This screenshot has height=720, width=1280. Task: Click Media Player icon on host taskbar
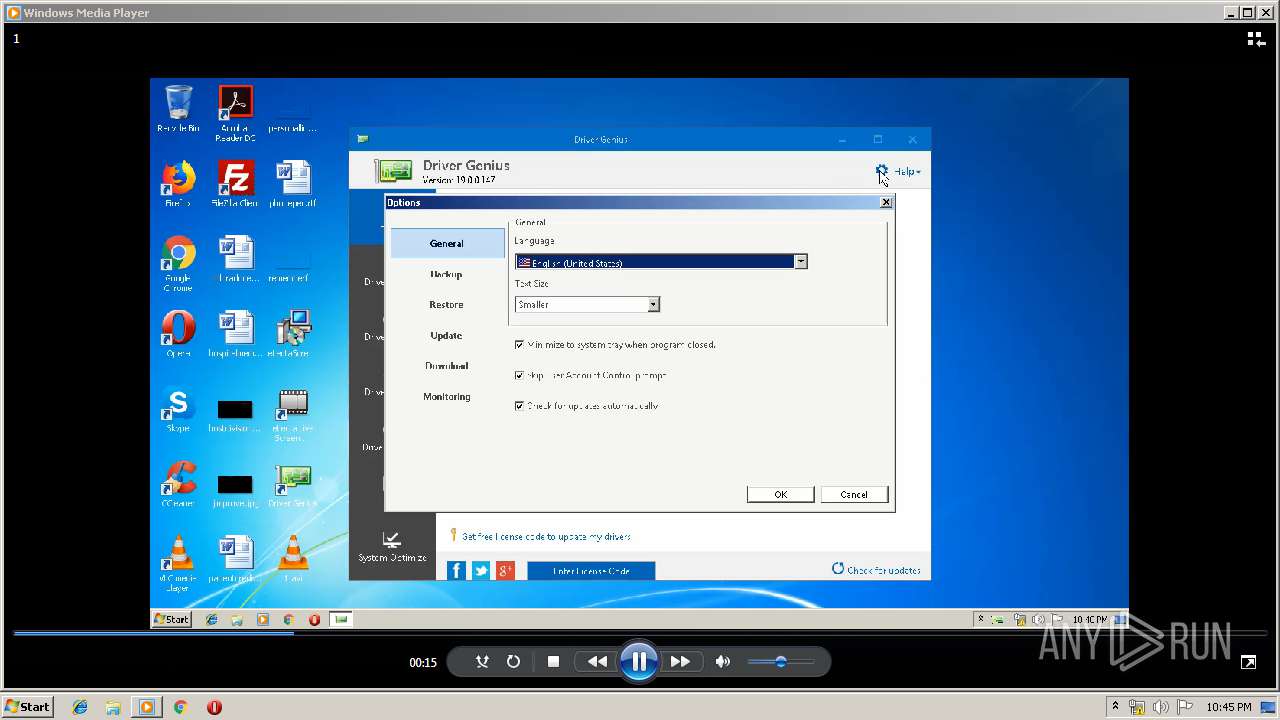click(147, 707)
